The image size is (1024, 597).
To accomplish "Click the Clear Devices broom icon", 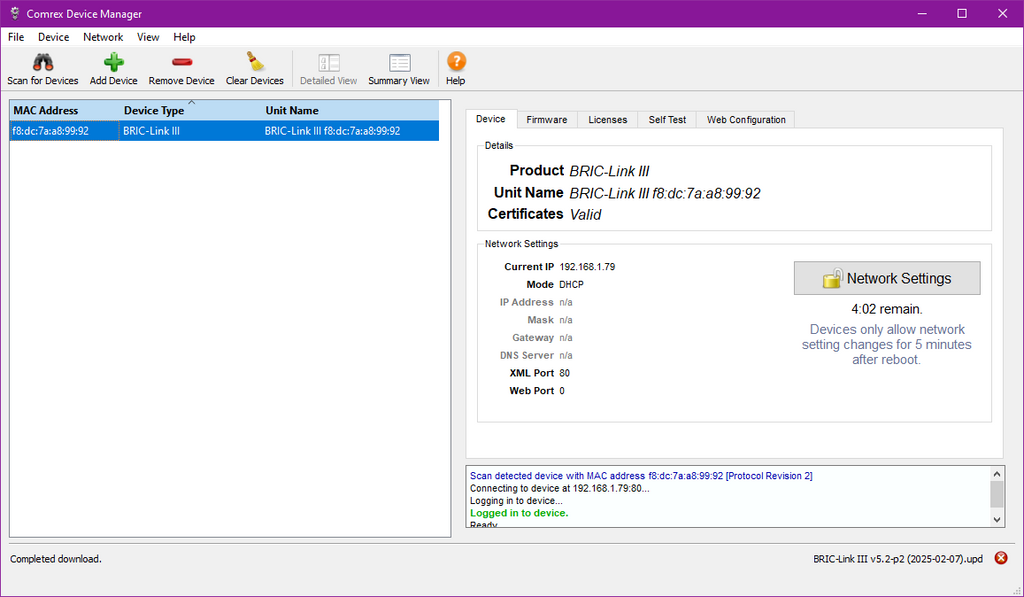I will click(254, 63).
